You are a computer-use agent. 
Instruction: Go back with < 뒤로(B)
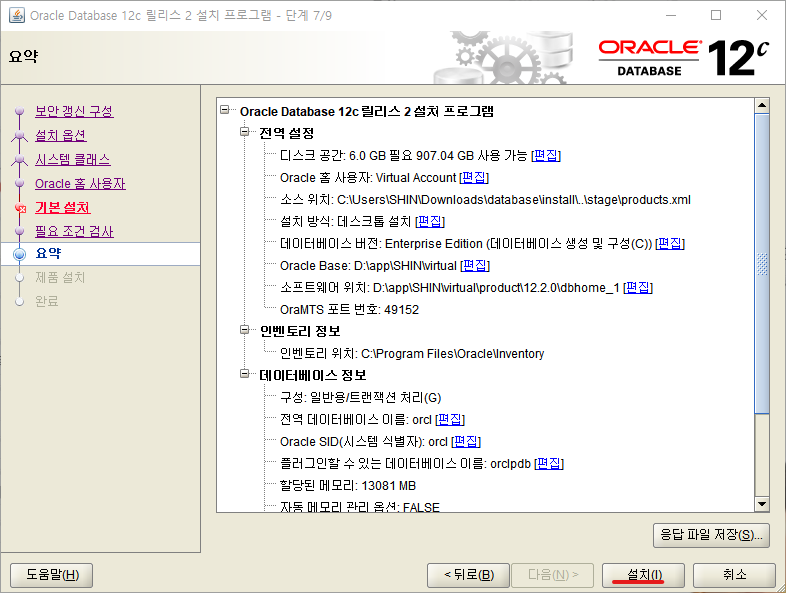click(468, 575)
